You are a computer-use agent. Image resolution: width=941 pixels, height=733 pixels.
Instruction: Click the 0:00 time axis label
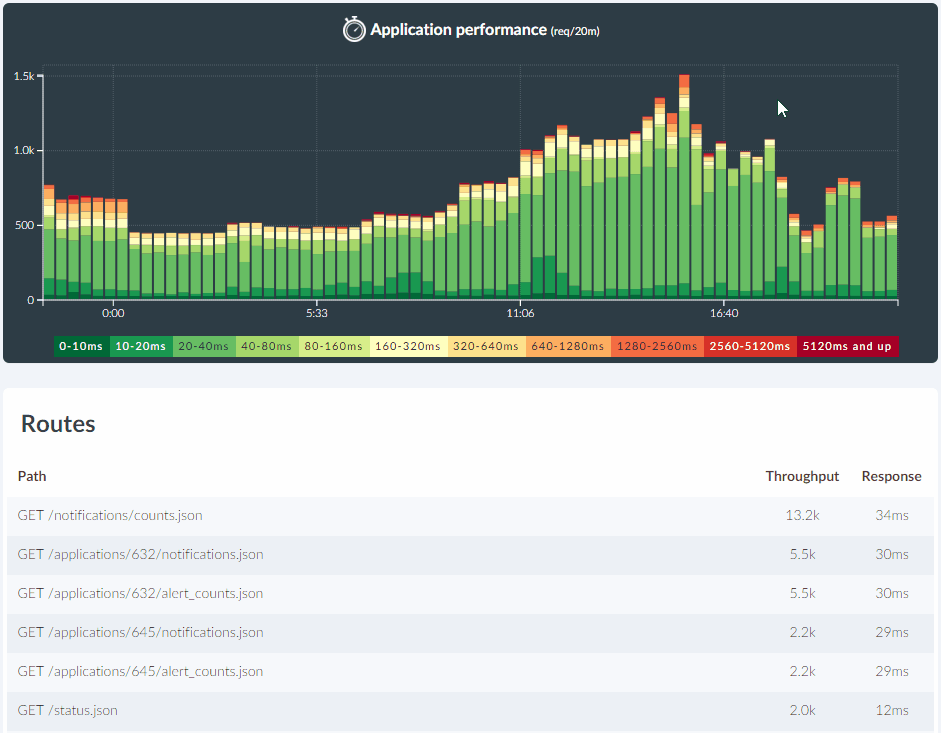(113, 313)
